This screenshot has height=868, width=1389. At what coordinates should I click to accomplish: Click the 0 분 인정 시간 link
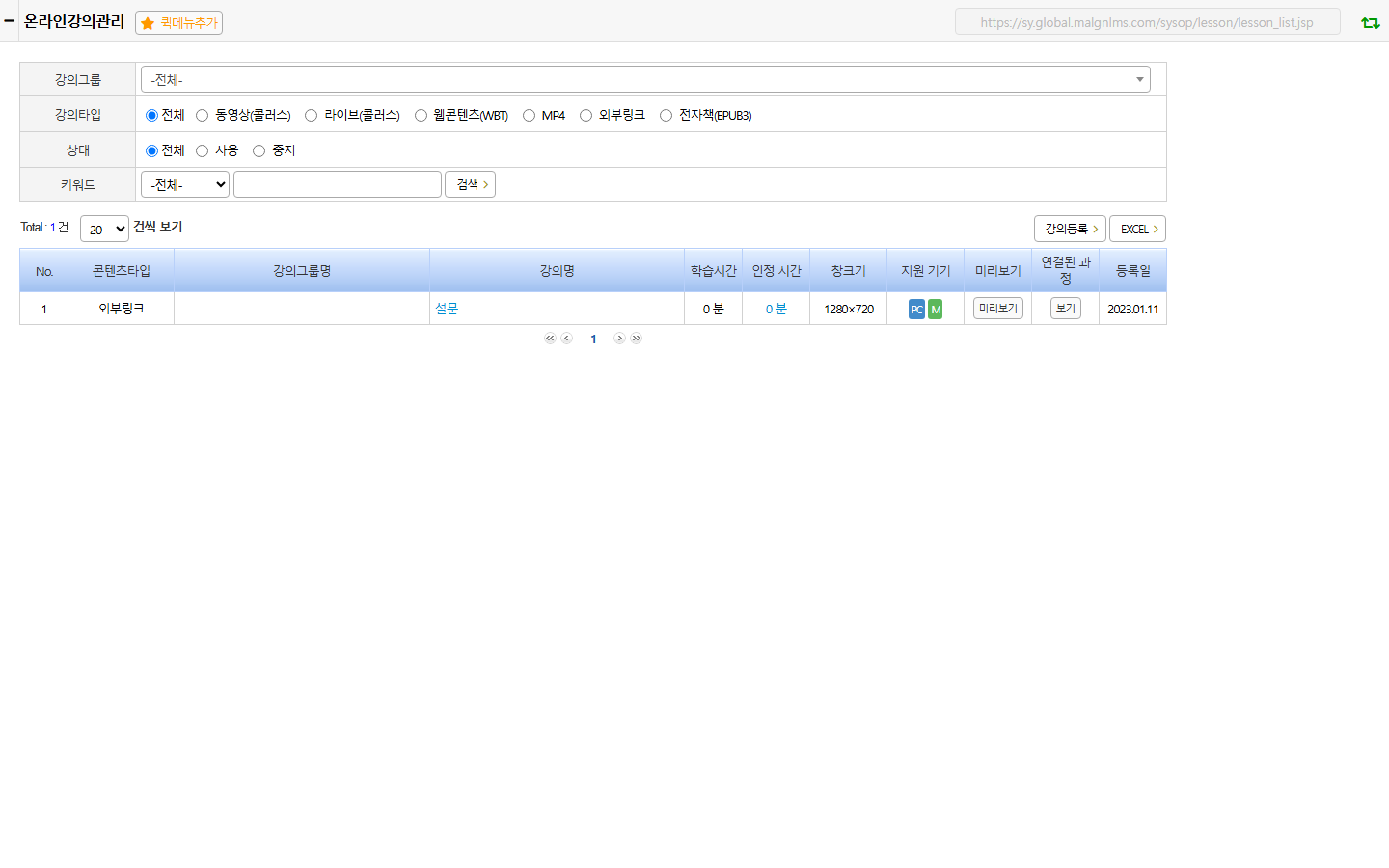point(776,309)
